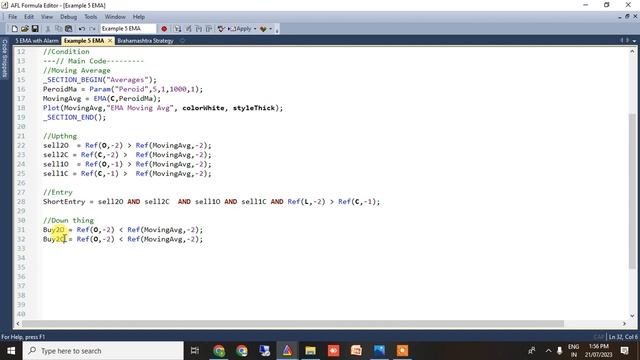640x360 pixels.
Task: Open the Help menu
Action: (138, 17)
